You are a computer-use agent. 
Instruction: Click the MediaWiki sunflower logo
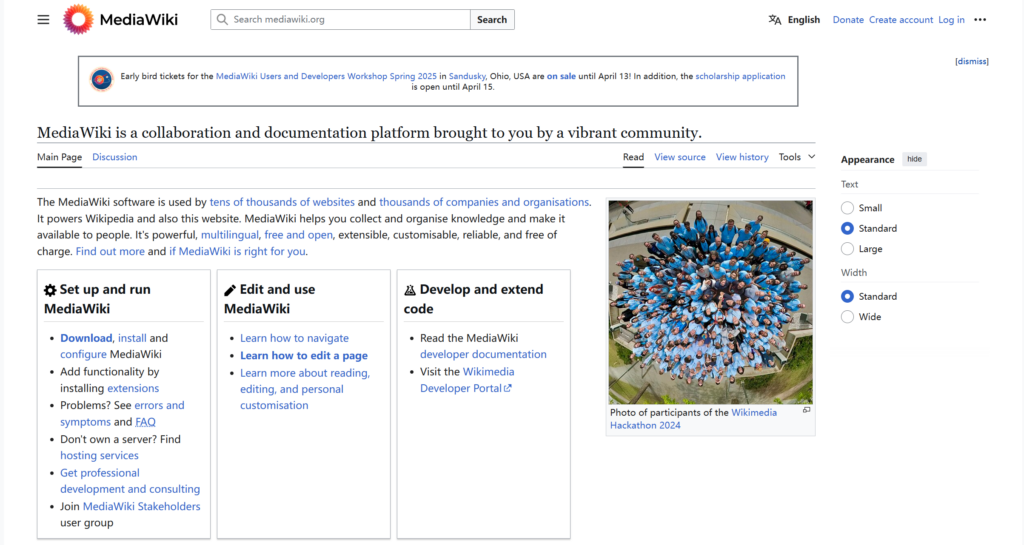point(79,19)
